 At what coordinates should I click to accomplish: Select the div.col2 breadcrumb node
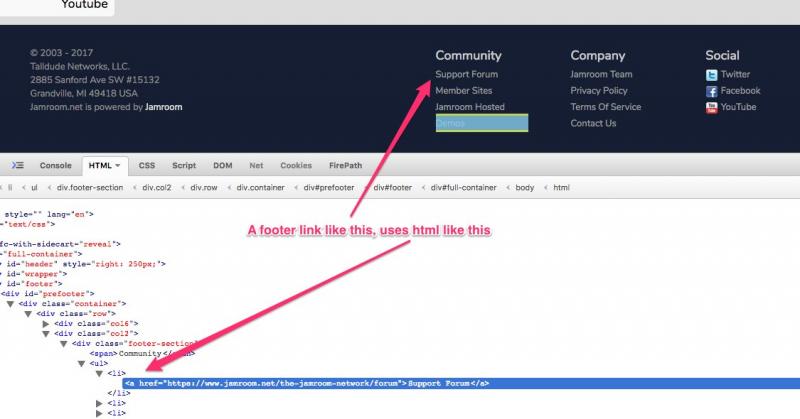(157, 187)
